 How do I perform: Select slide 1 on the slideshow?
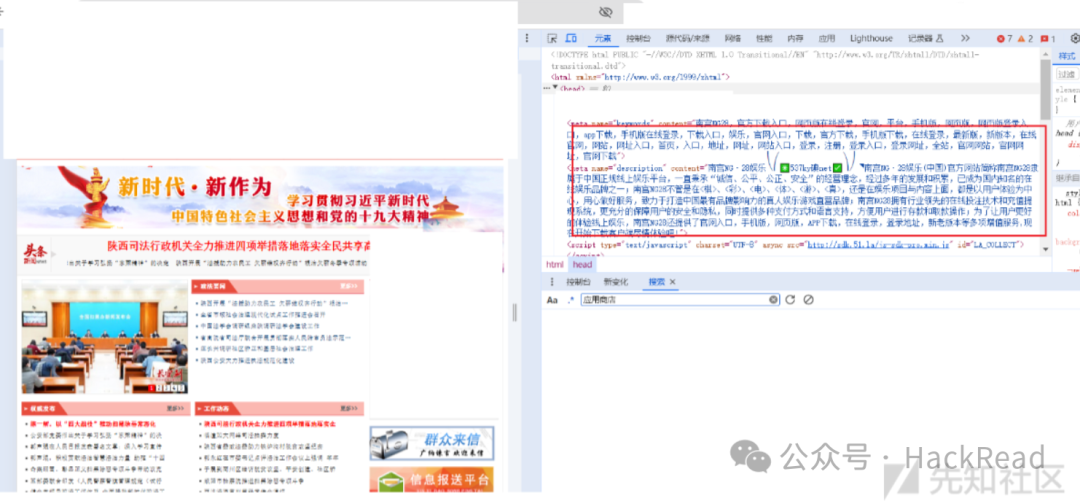[154, 388]
